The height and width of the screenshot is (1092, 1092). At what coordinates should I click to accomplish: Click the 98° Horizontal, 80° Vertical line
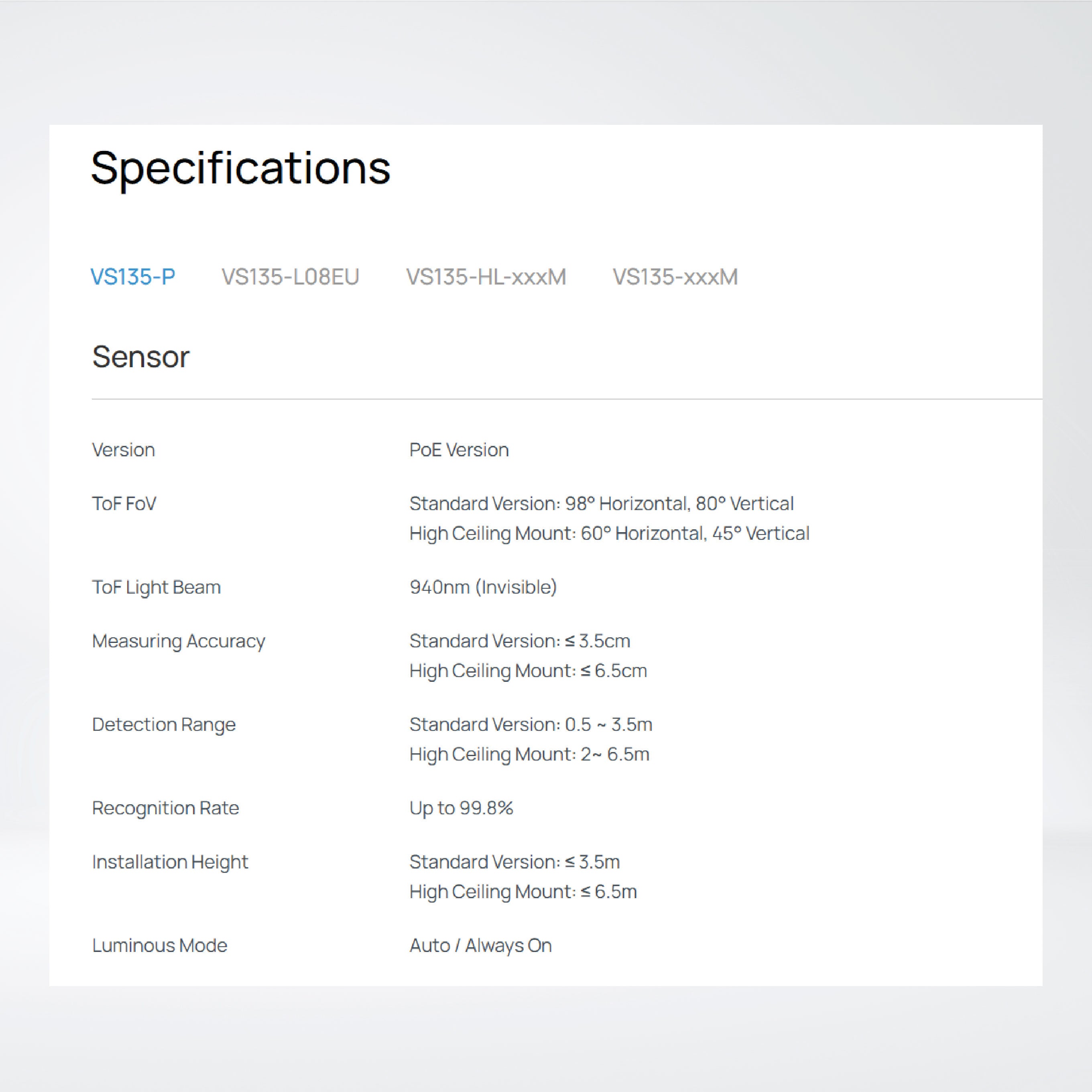[x=602, y=504]
